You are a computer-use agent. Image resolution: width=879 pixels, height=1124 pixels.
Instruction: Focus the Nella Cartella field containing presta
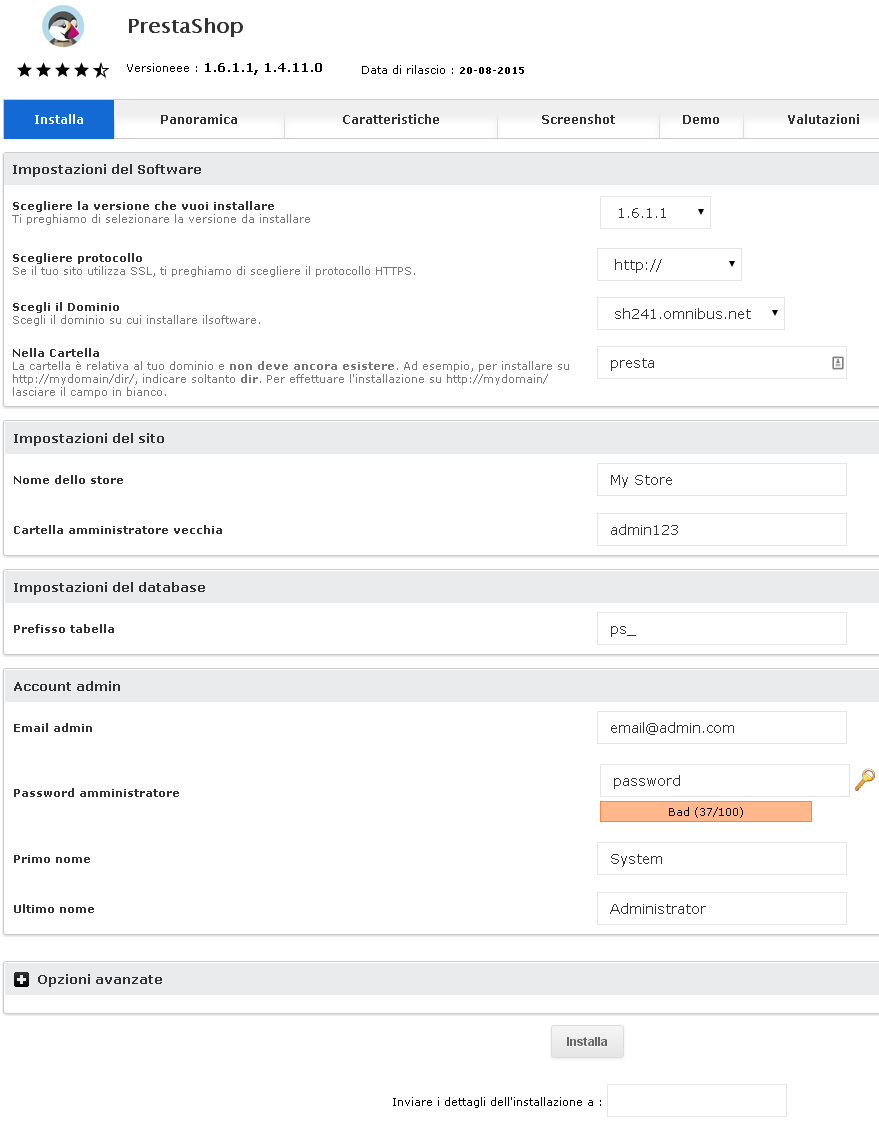pyautogui.click(x=721, y=363)
